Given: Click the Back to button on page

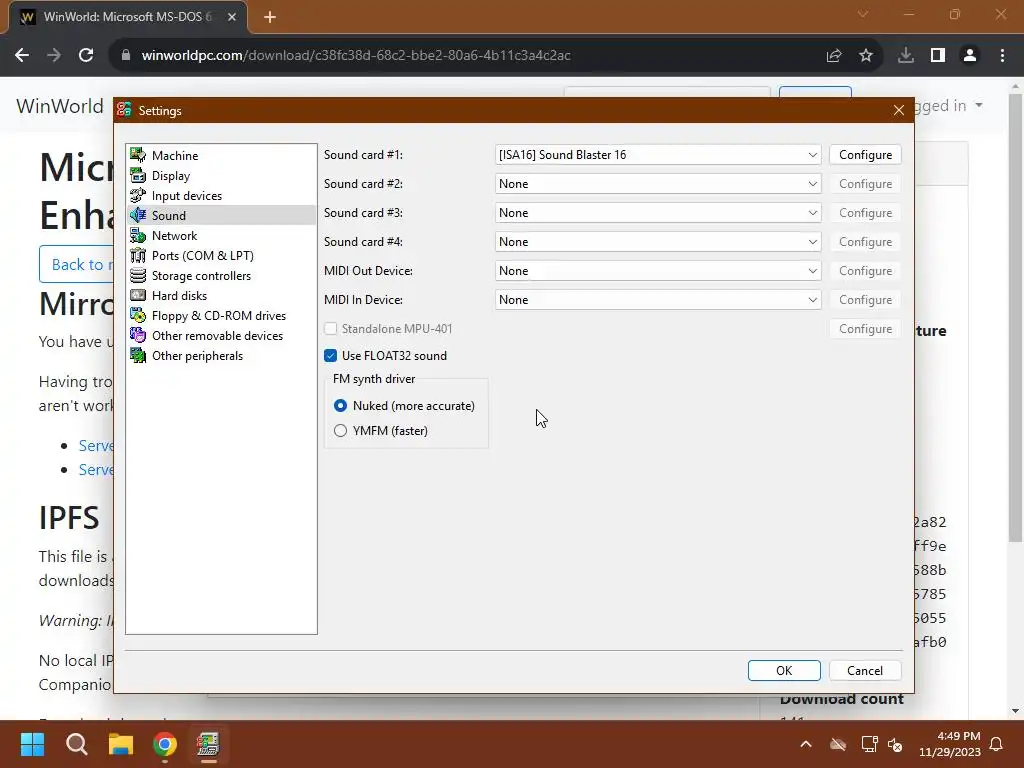Looking at the screenshot, I should click(x=76, y=264).
